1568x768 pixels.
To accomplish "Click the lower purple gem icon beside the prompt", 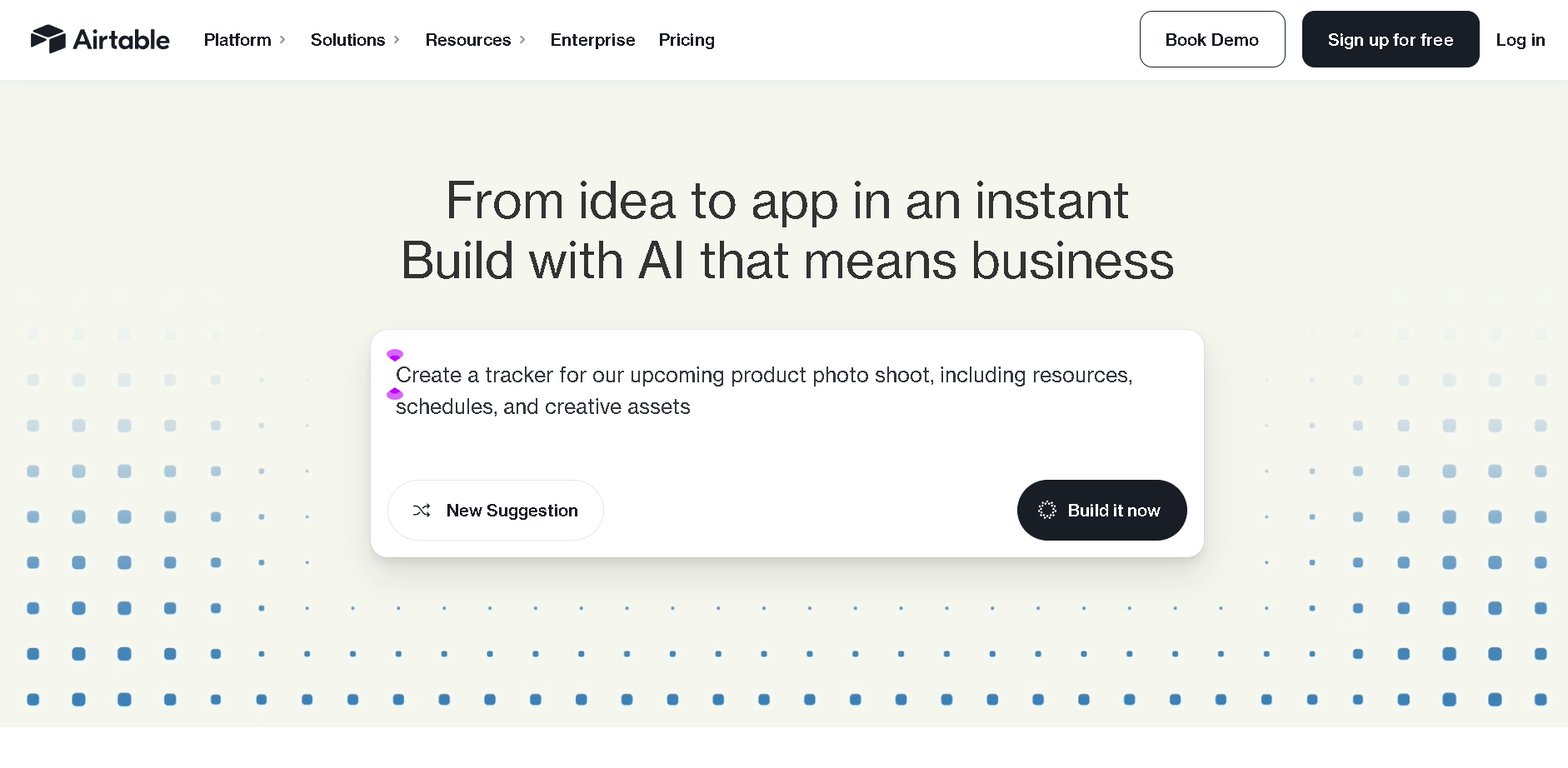I will pyautogui.click(x=394, y=394).
